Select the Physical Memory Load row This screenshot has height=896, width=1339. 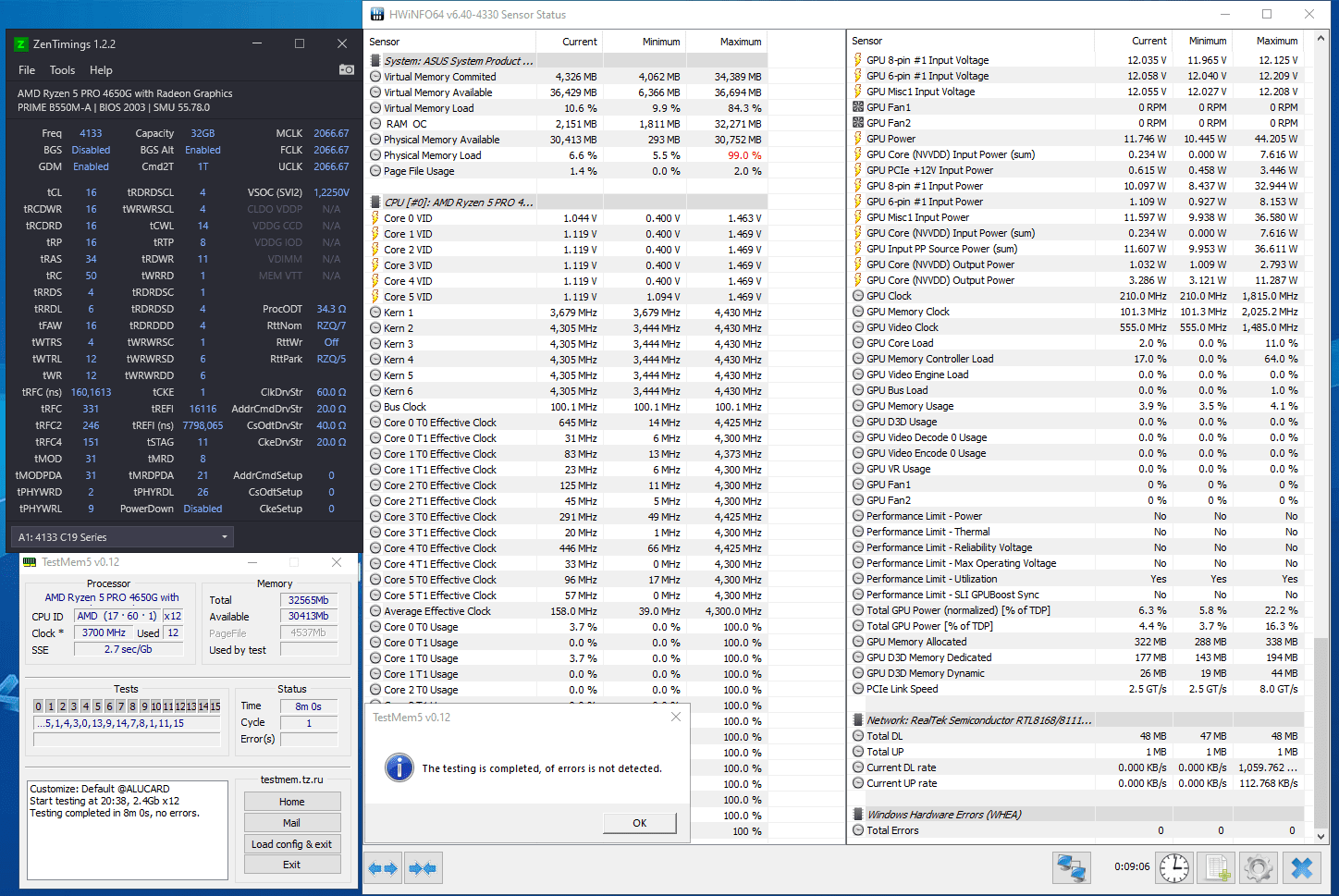click(566, 155)
